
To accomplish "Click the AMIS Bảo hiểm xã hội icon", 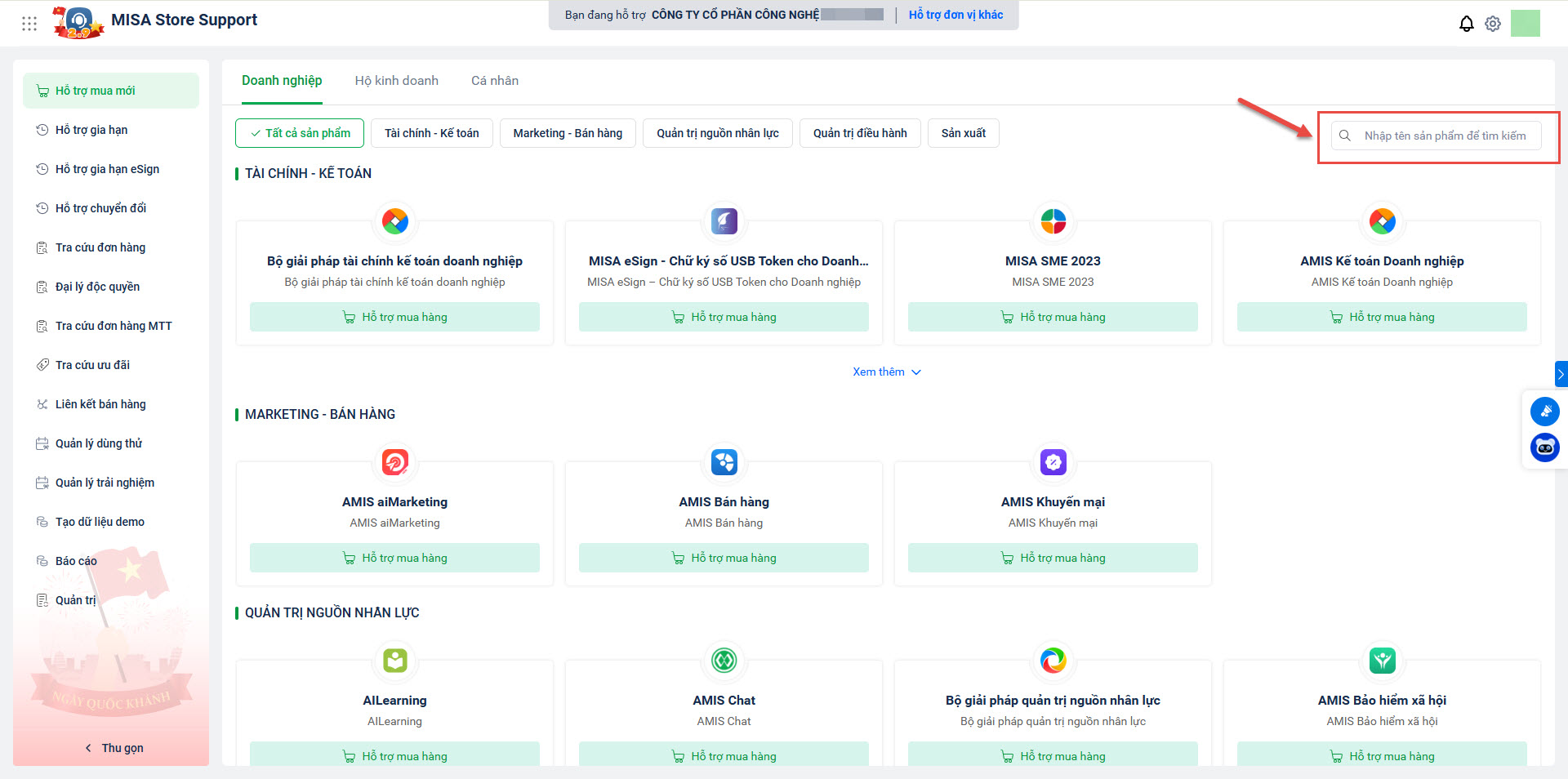I will [x=1382, y=660].
